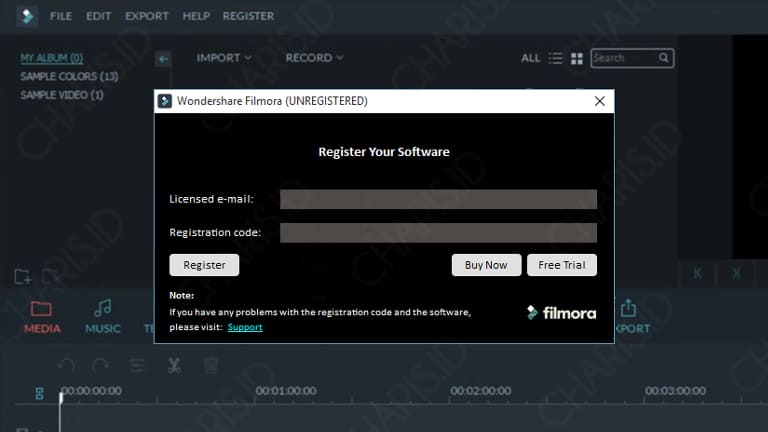Click the ALL filter label

point(530,58)
